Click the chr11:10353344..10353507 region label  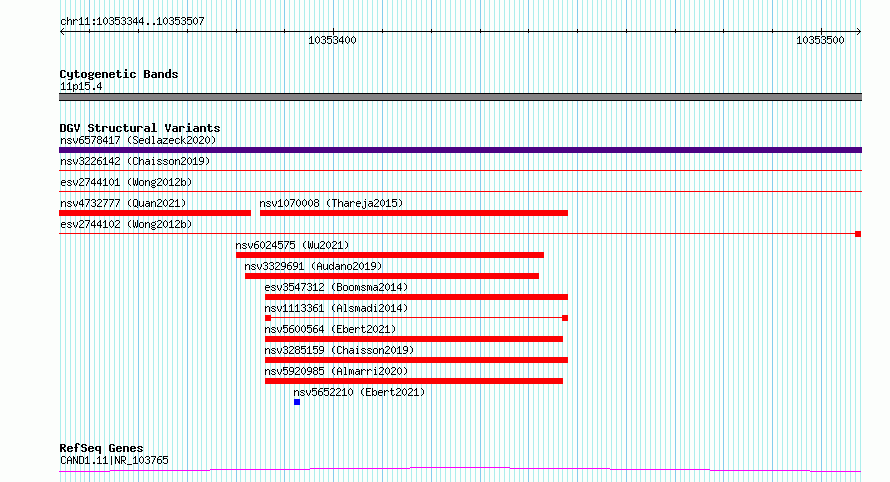click(132, 21)
